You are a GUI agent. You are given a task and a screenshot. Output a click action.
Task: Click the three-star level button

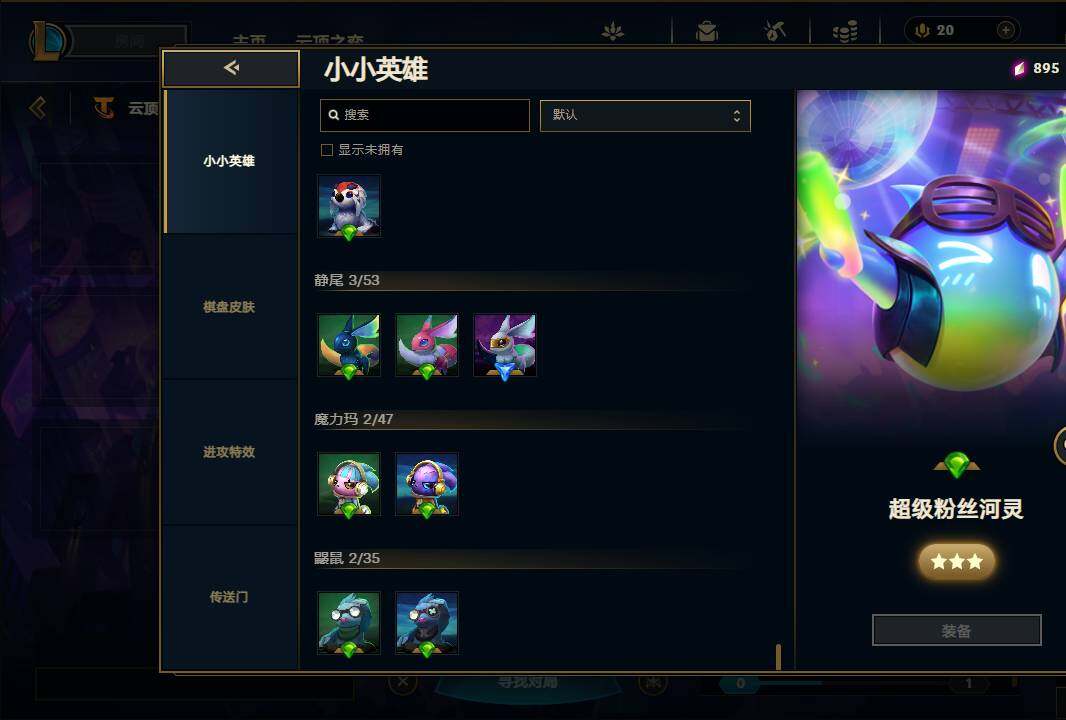(x=957, y=562)
